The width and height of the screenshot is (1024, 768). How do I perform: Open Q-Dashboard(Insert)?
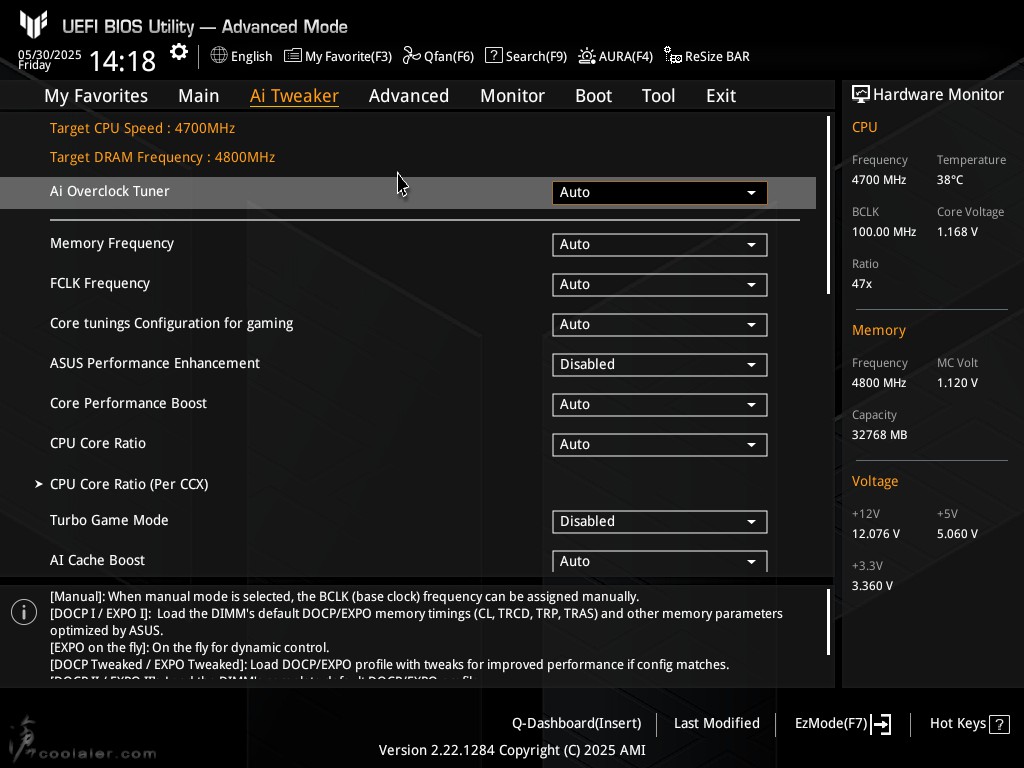(577, 724)
